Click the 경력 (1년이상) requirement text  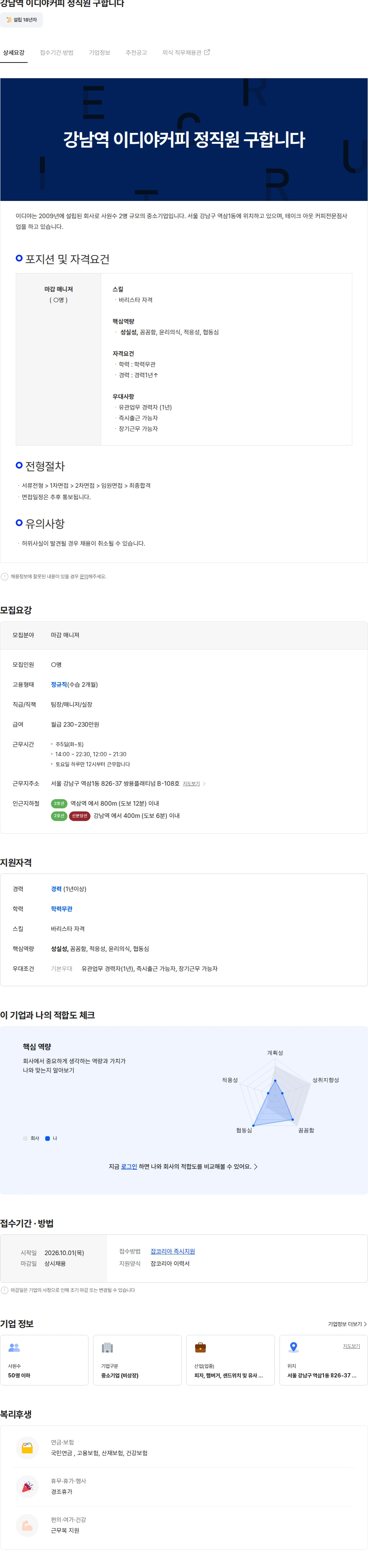69,889
